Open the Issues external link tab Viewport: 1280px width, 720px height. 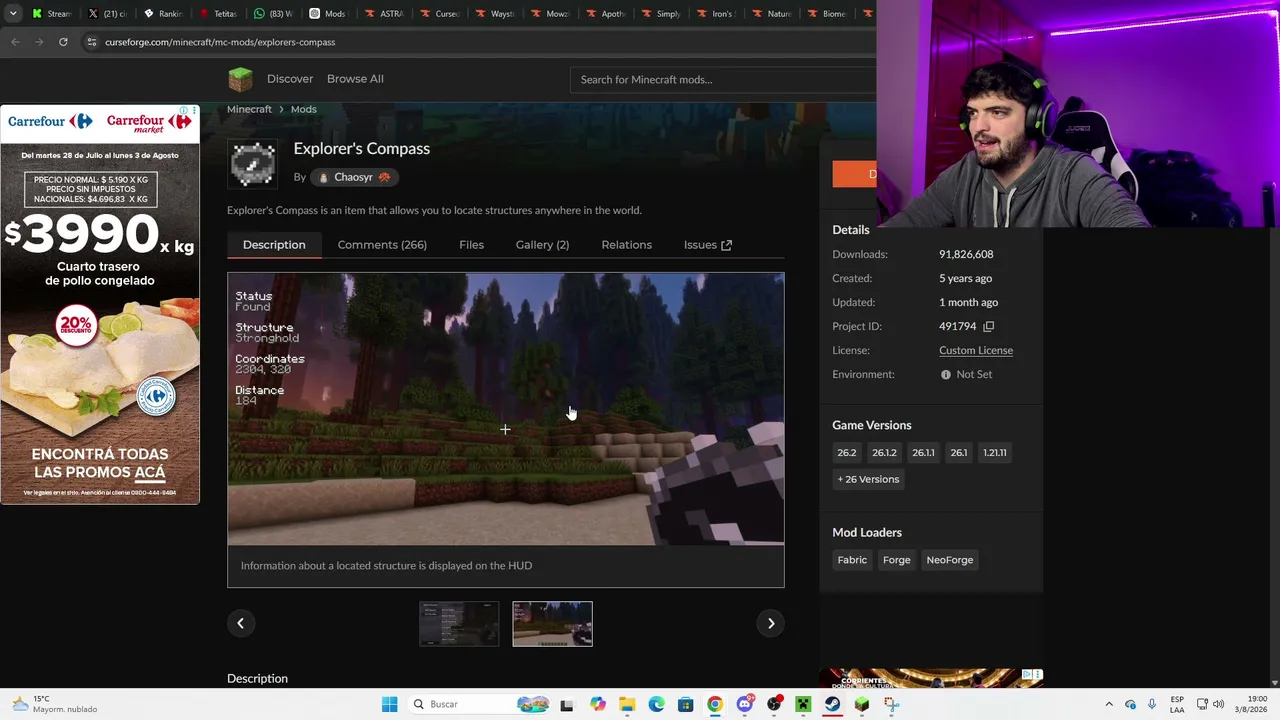click(708, 245)
